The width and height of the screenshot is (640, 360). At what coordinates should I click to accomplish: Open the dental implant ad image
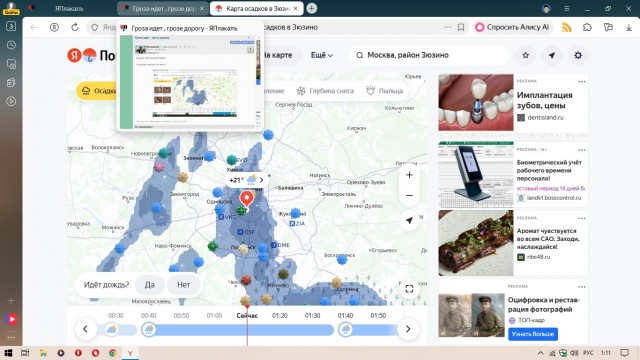[476, 102]
